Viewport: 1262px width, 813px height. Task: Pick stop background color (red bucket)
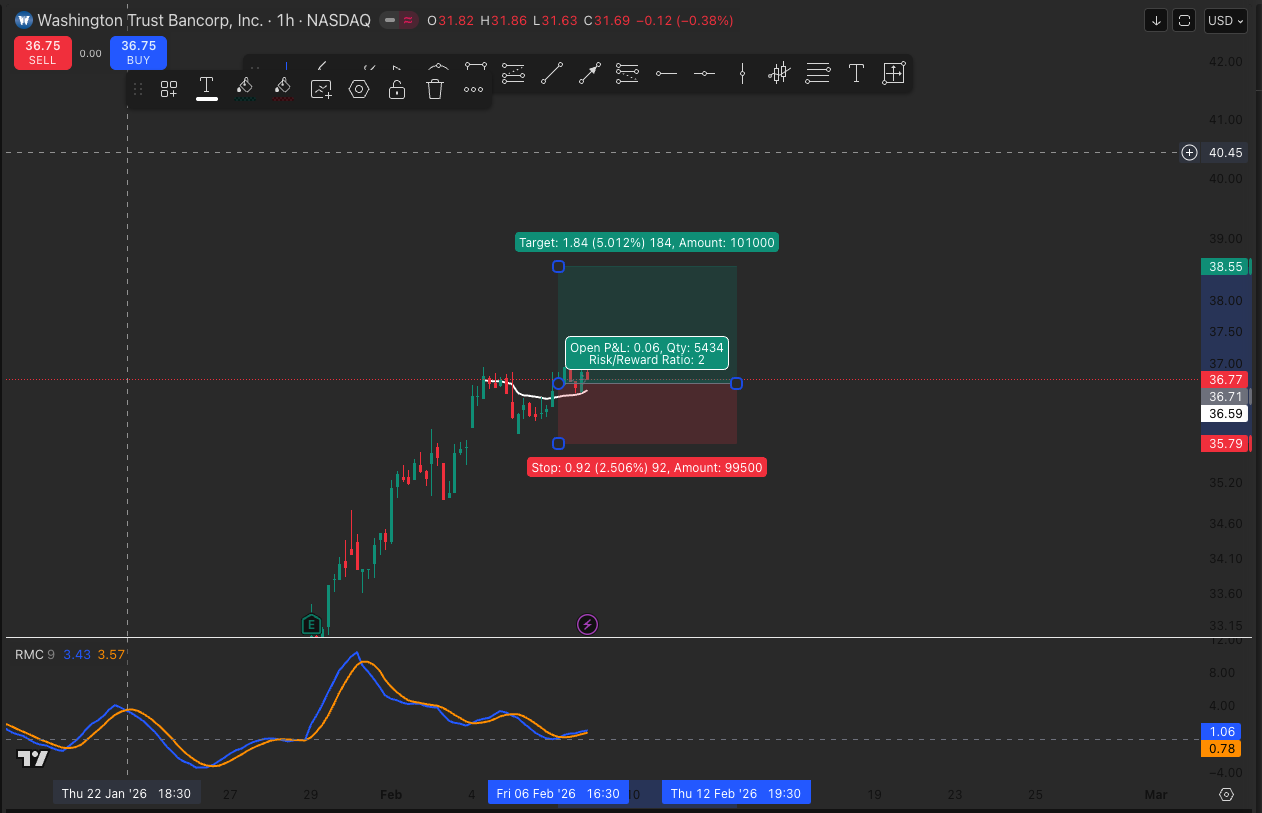(x=282, y=88)
